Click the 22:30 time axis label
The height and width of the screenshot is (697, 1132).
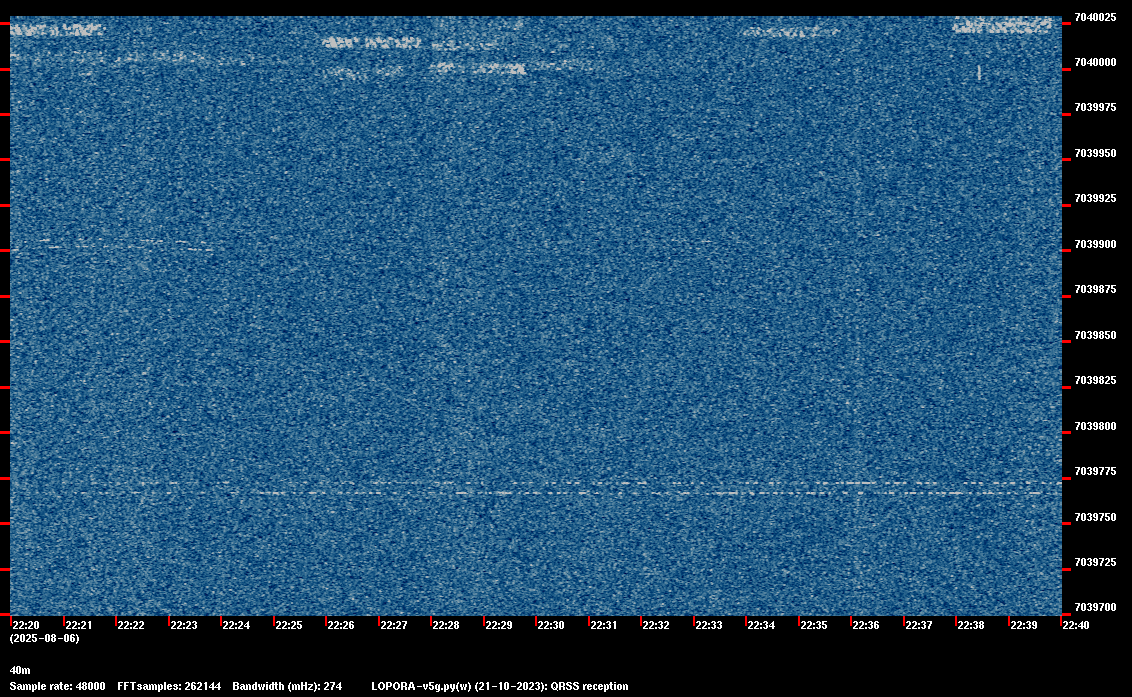551,625
